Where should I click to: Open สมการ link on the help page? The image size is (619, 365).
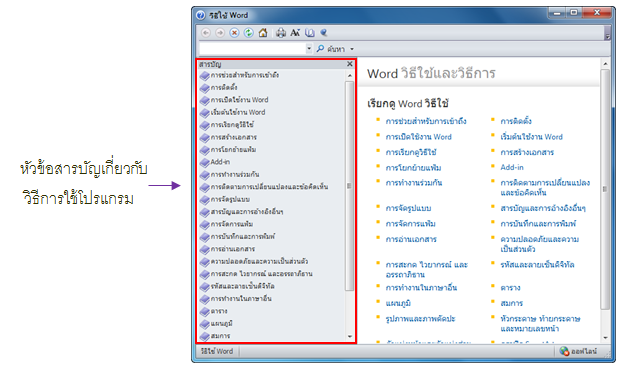[x=511, y=303]
